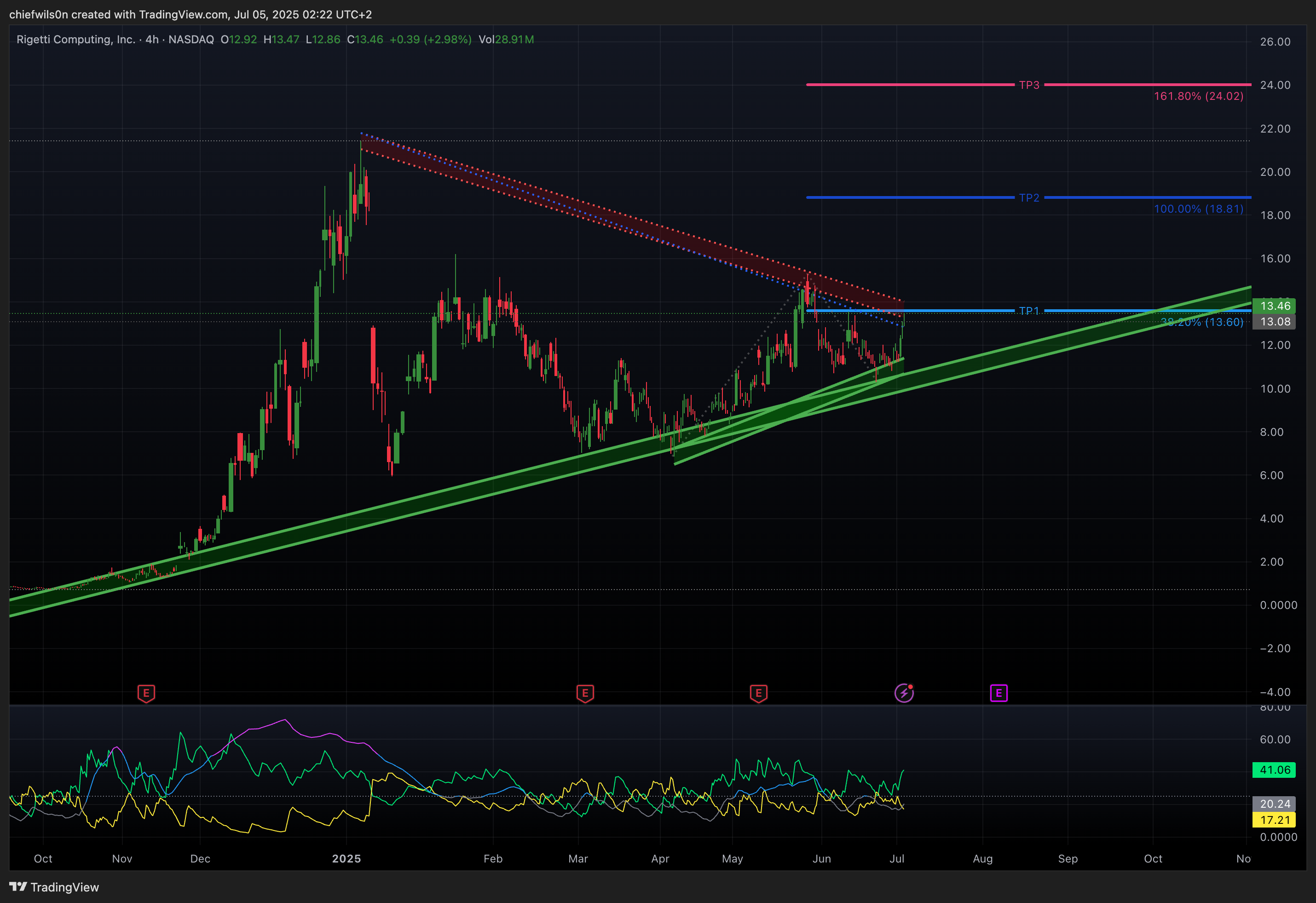Click the Jul label on time axis
The height and width of the screenshot is (903, 1316).
click(897, 859)
